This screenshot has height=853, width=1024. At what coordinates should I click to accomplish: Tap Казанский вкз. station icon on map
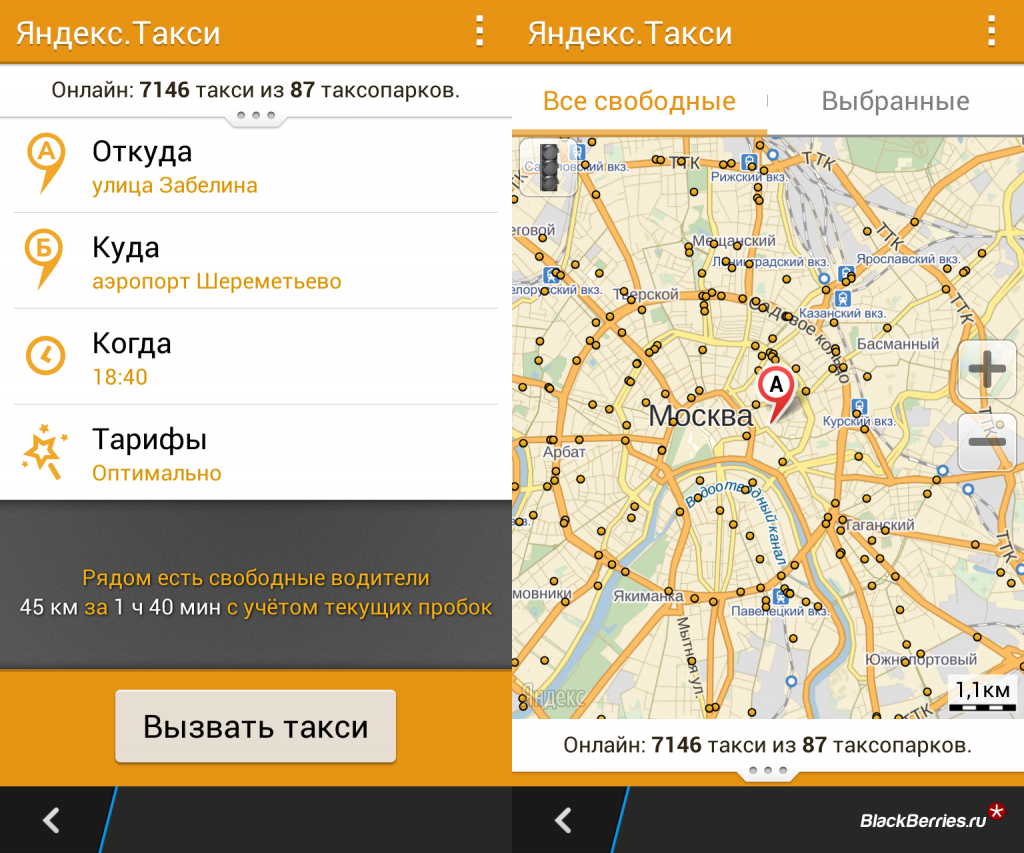click(842, 299)
